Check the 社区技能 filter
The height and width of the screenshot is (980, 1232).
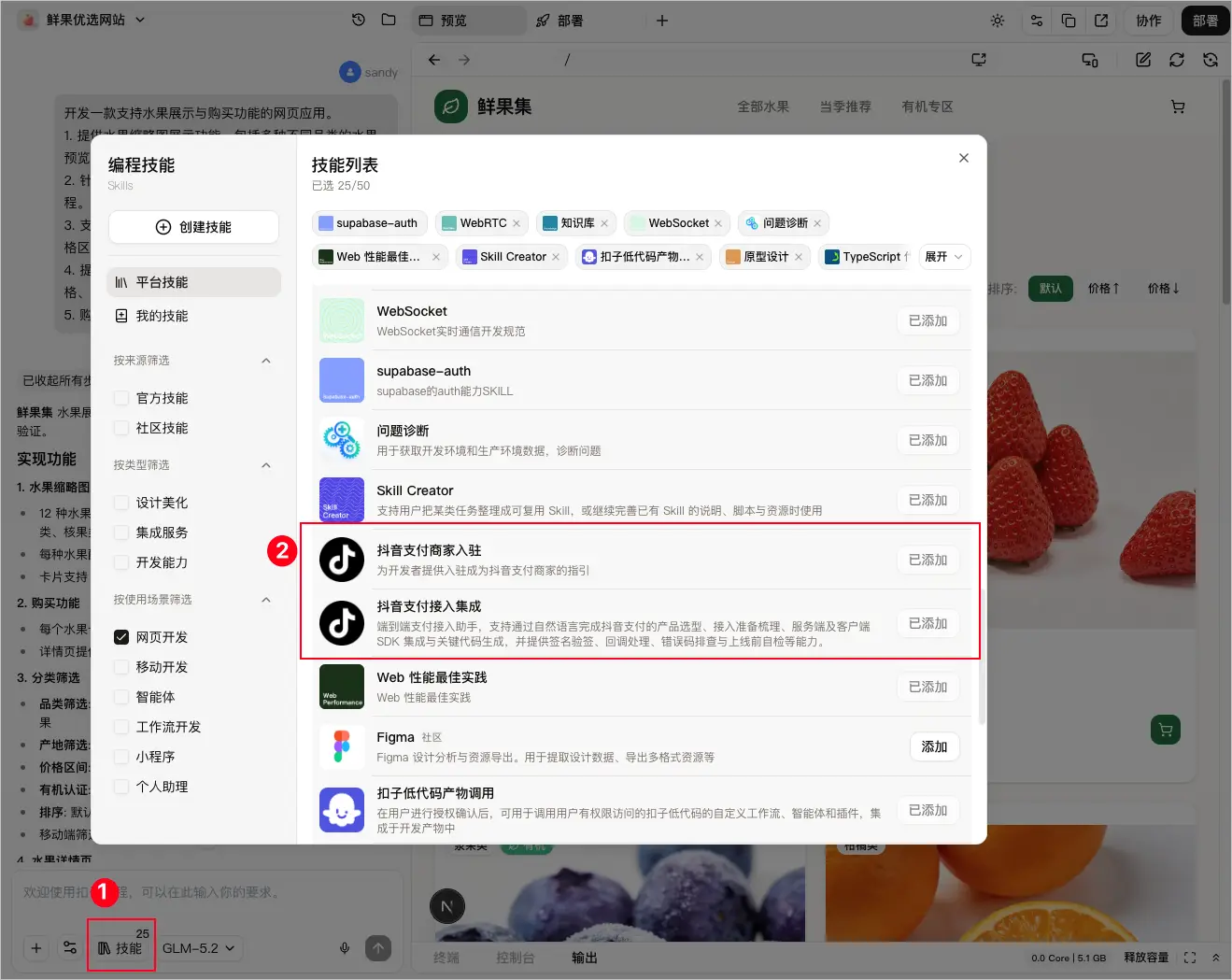pyautogui.click(x=121, y=428)
